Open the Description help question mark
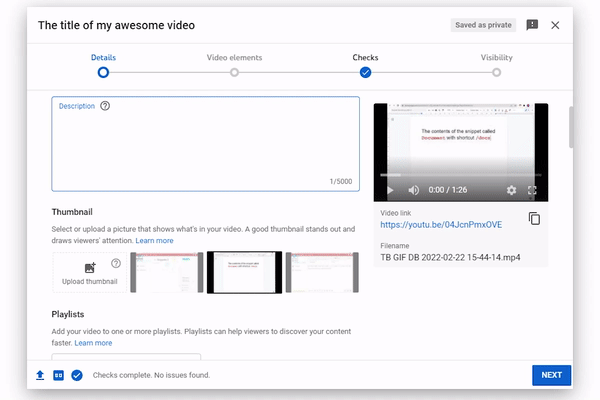 105,106
